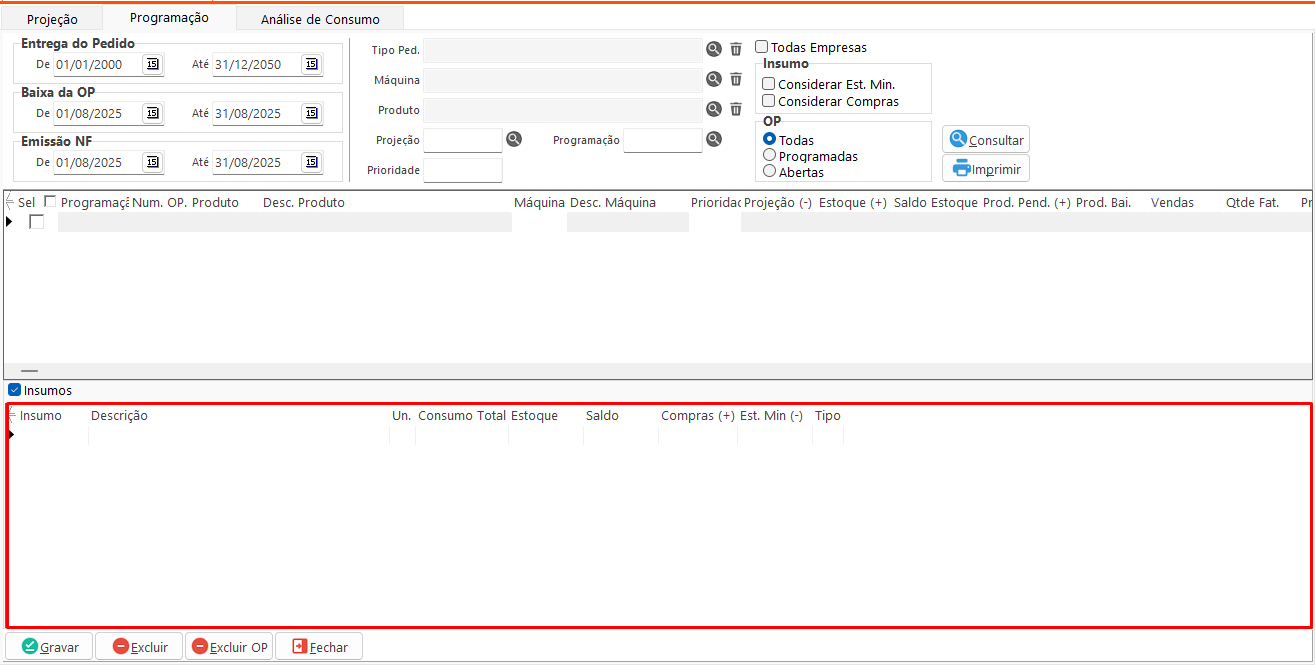Open calendar for Entrega do Pedido De date
This screenshot has height=665, width=1315.
coord(152,64)
